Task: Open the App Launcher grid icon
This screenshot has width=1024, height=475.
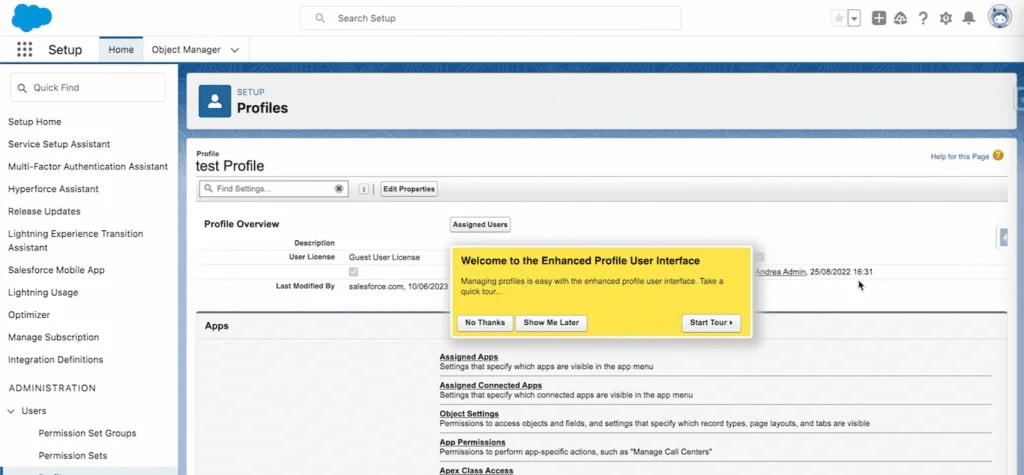Action: tap(24, 50)
